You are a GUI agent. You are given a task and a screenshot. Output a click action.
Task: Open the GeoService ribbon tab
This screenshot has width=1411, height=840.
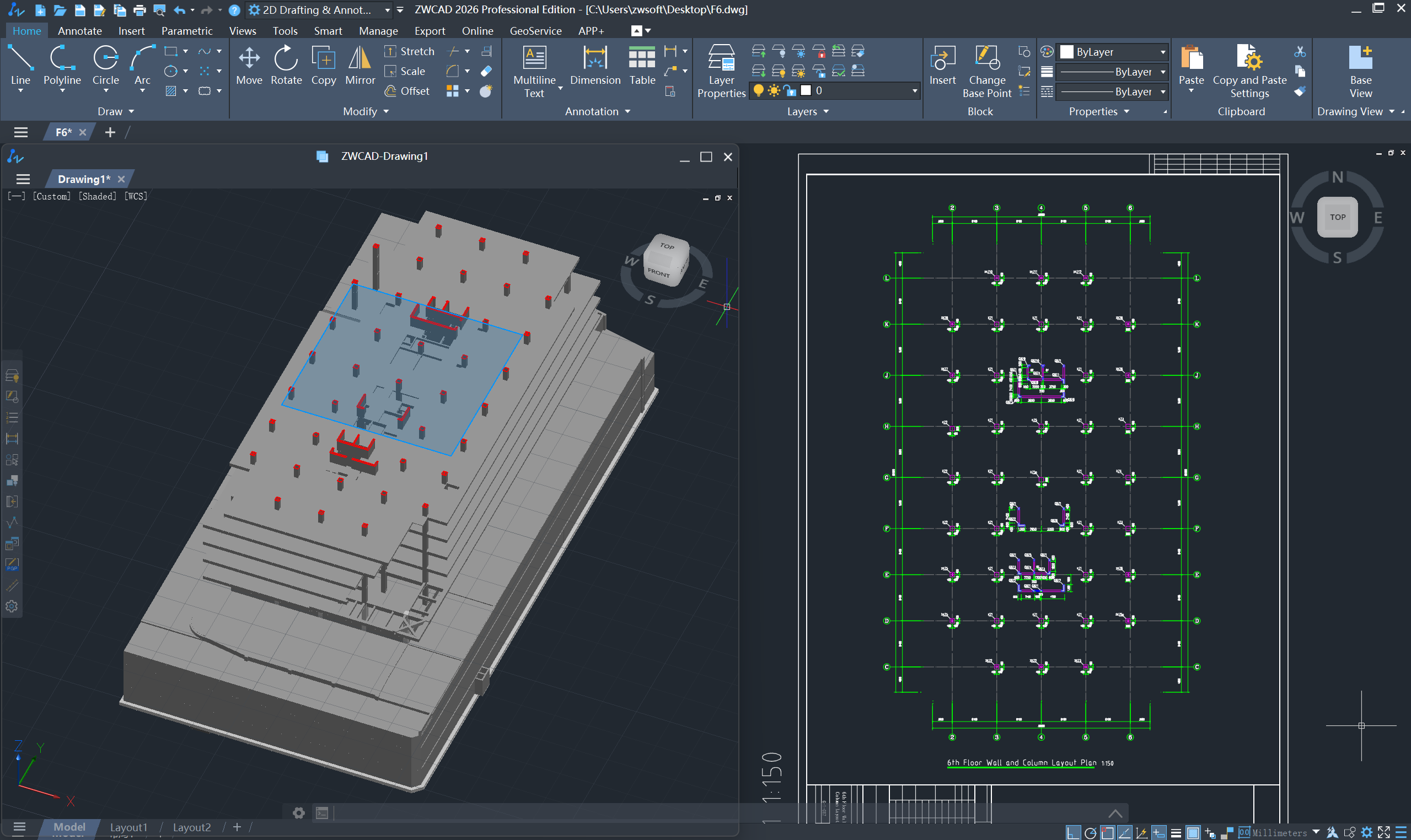coord(535,30)
